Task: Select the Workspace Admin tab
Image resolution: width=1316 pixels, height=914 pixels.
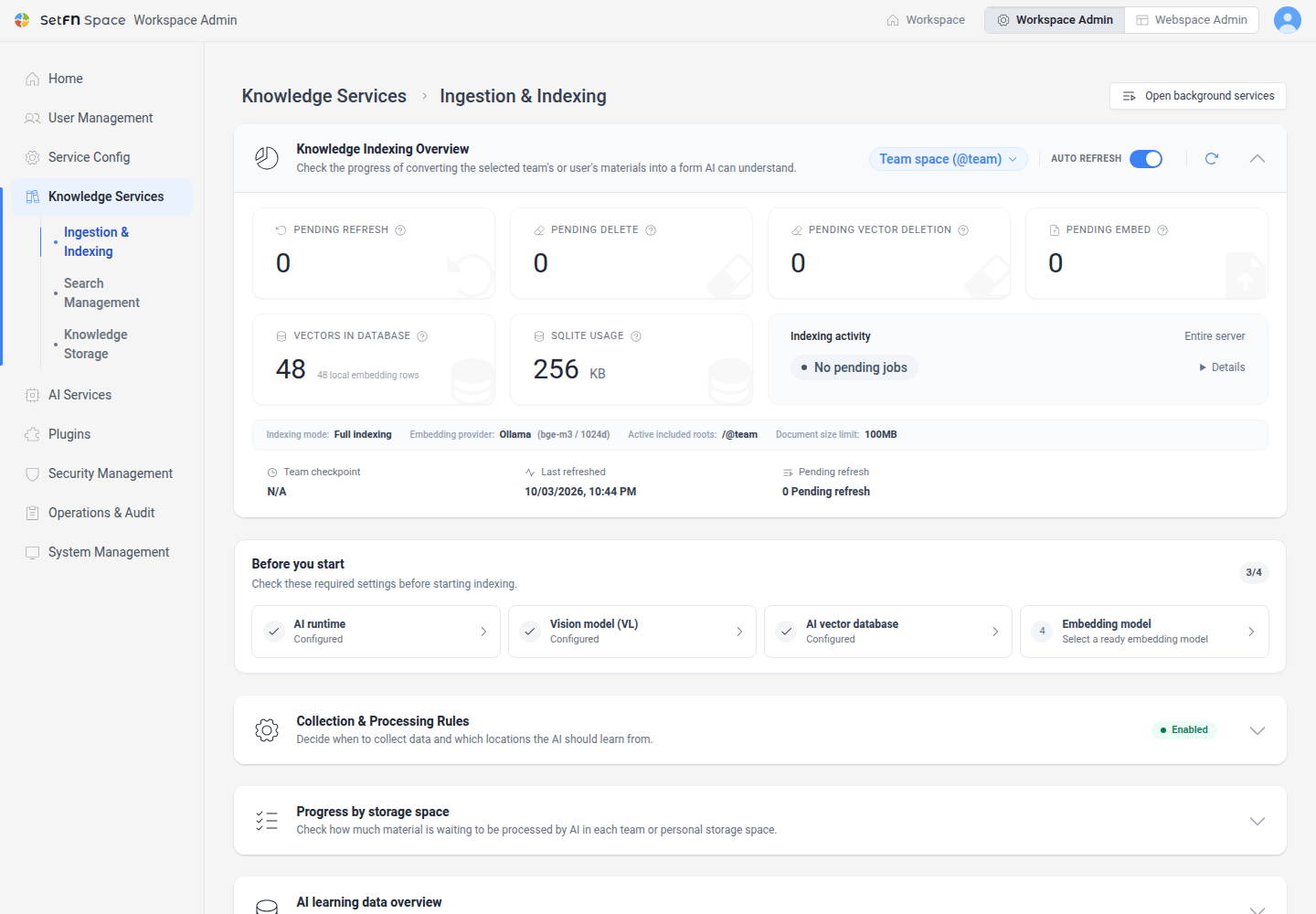Action: (x=1055, y=20)
